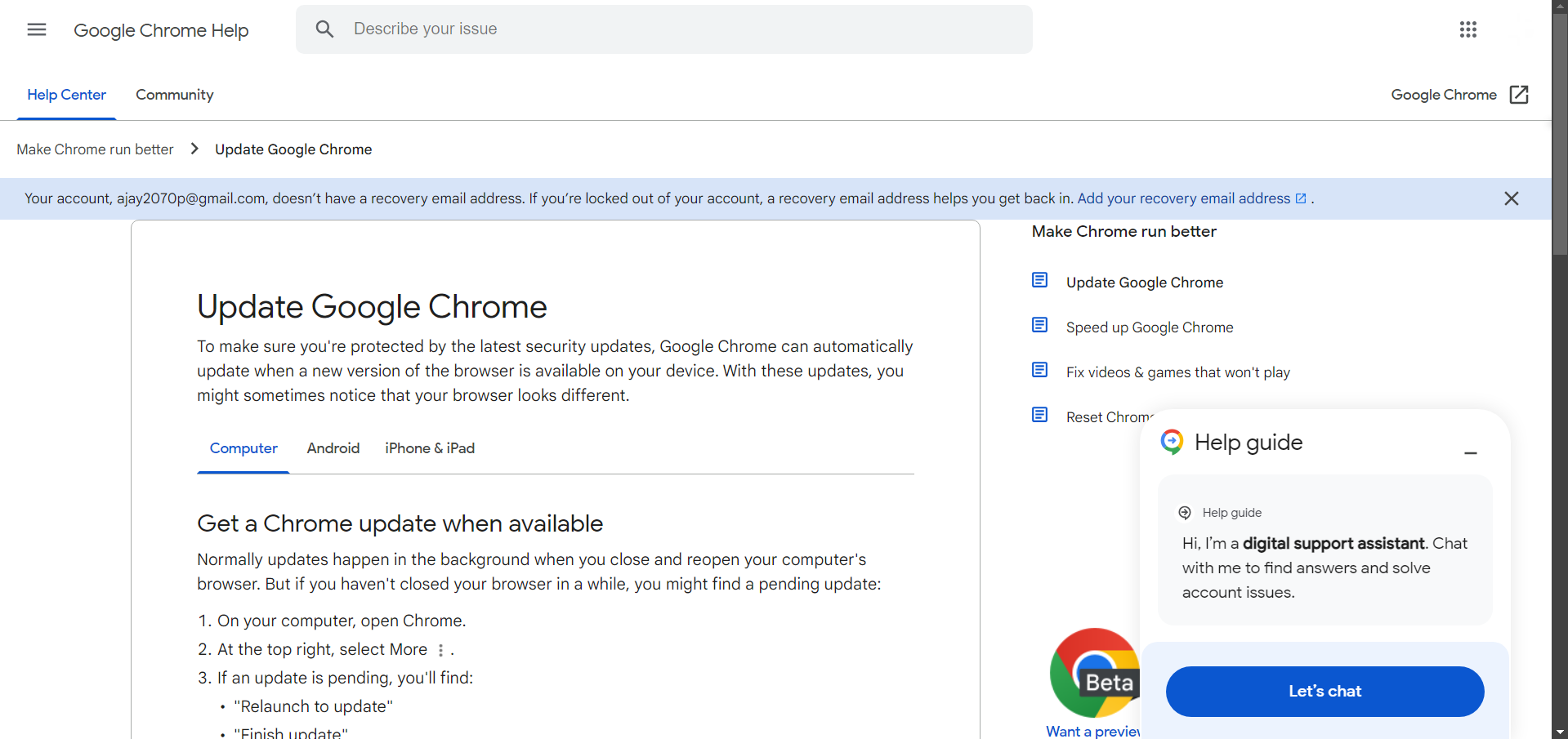1568x739 pixels.
Task: Open the Community tab
Action: 174,95
